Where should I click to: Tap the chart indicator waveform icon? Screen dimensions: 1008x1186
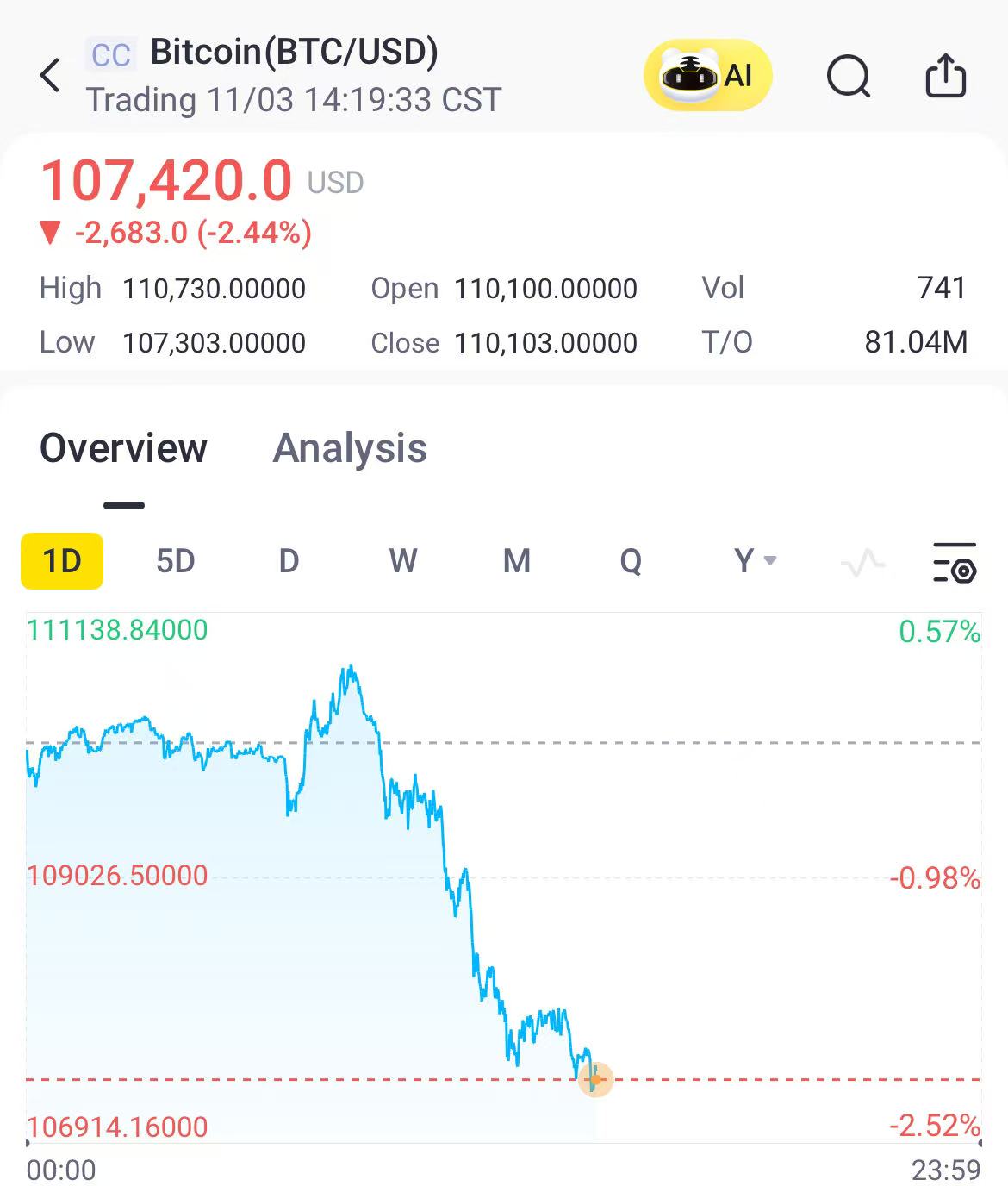(862, 563)
